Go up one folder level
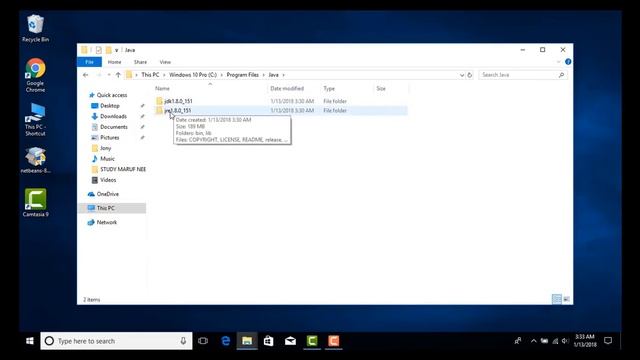The height and width of the screenshot is (360, 640). pos(118,75)
